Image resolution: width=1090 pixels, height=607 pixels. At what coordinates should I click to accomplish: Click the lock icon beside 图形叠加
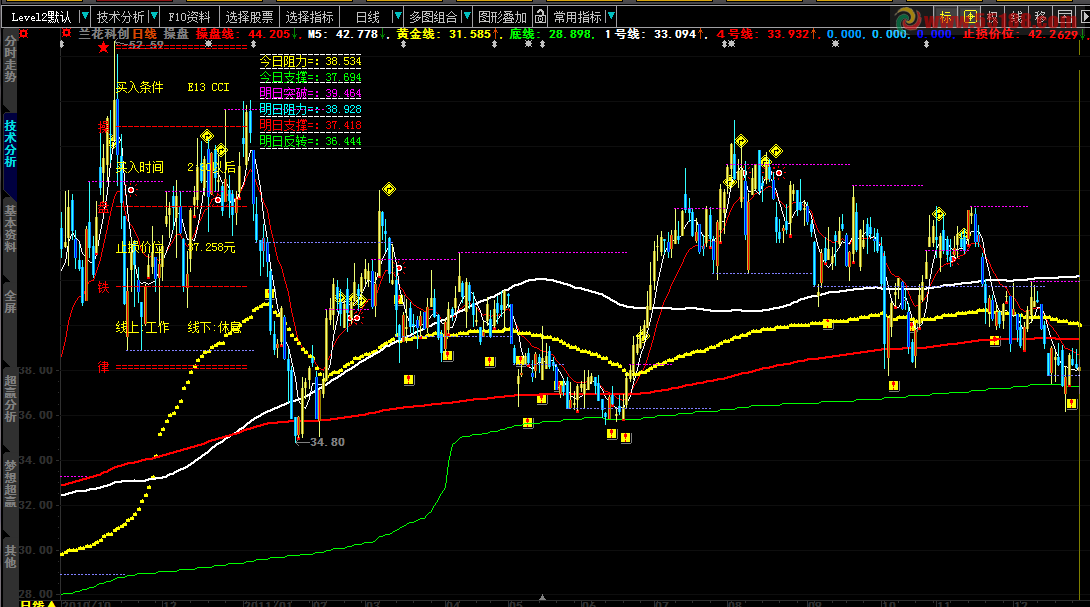[540, 17]
